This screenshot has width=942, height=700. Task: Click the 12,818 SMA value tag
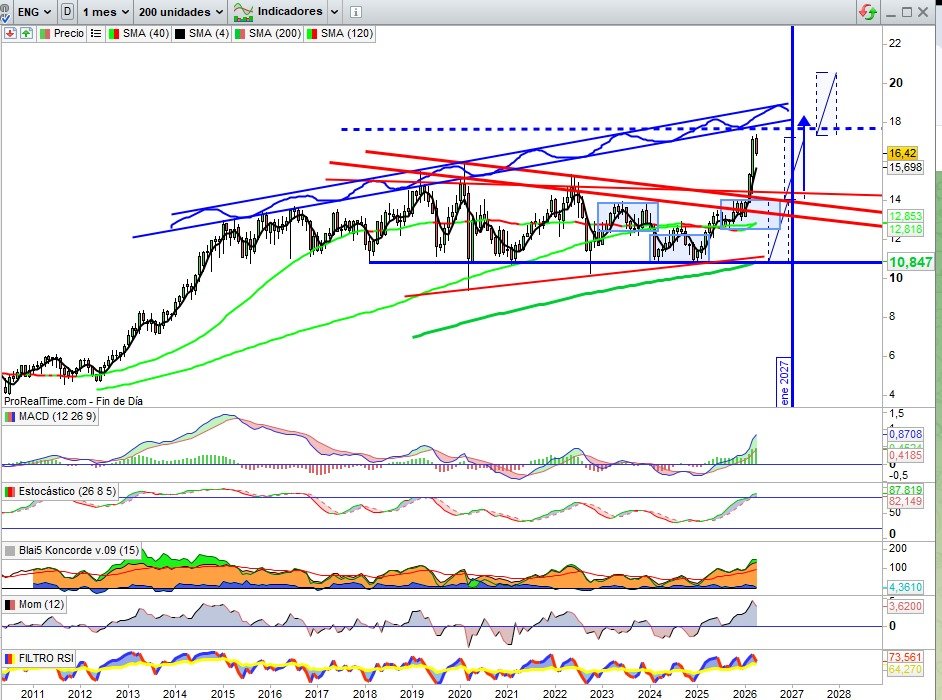coord(905,229)
